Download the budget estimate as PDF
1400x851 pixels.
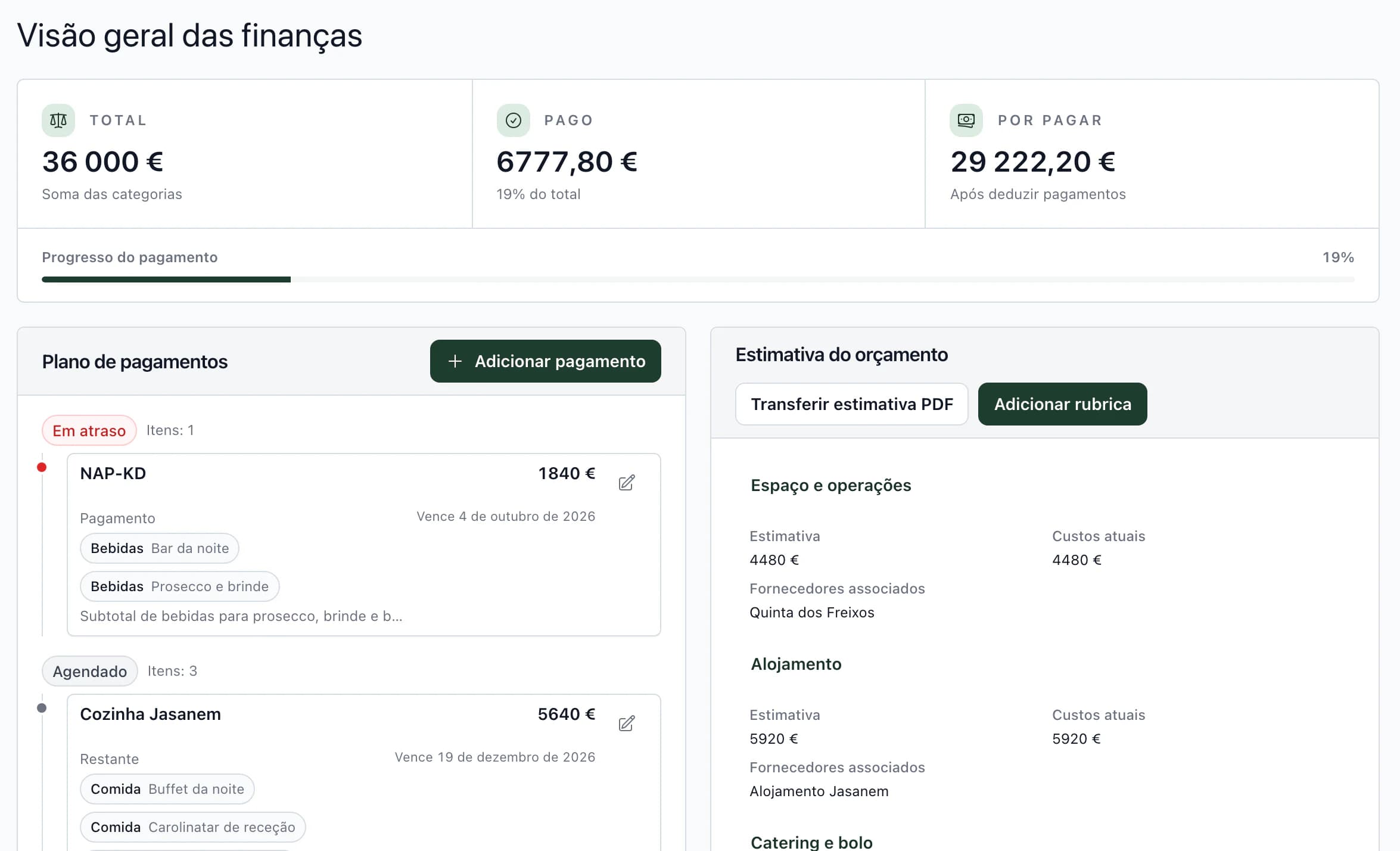(x=851, y=404)
